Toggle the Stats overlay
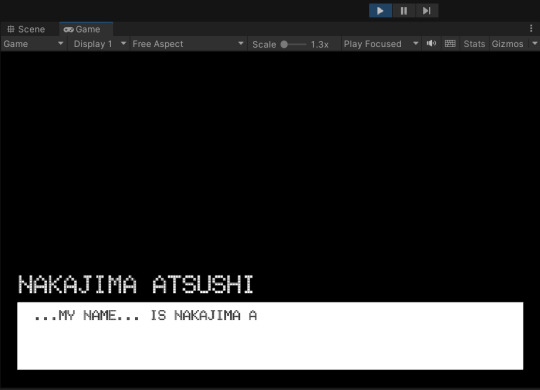The height and width of the screenshot is (390, 540). click(474, 44)
